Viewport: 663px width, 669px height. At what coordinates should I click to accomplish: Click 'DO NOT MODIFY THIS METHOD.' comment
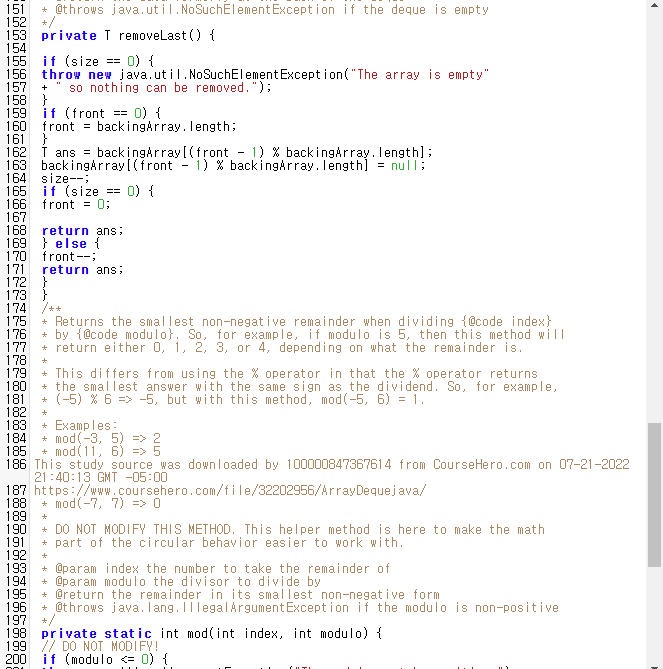(145, 530)
